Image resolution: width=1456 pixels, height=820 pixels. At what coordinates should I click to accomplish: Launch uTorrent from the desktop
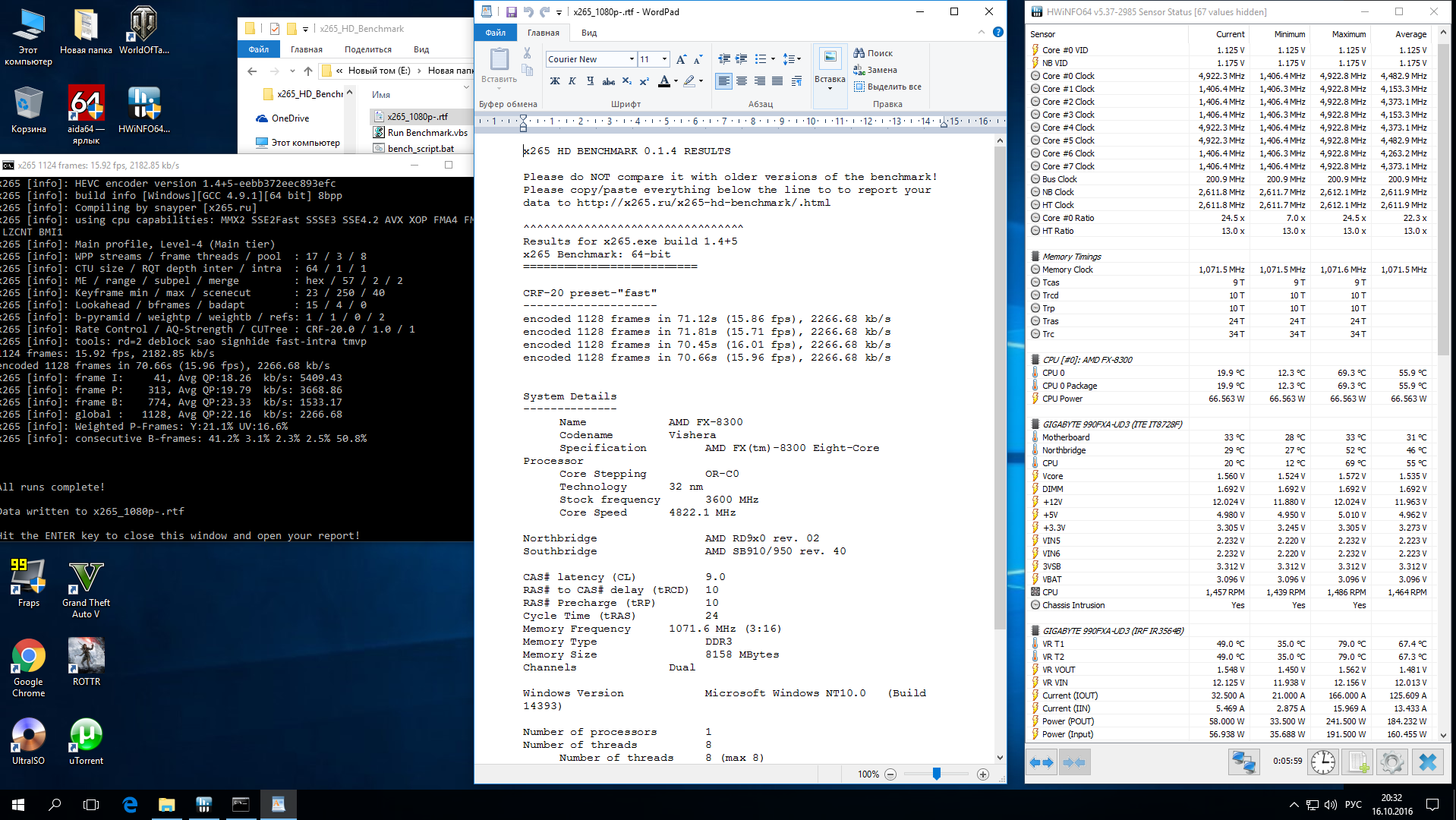86,742
